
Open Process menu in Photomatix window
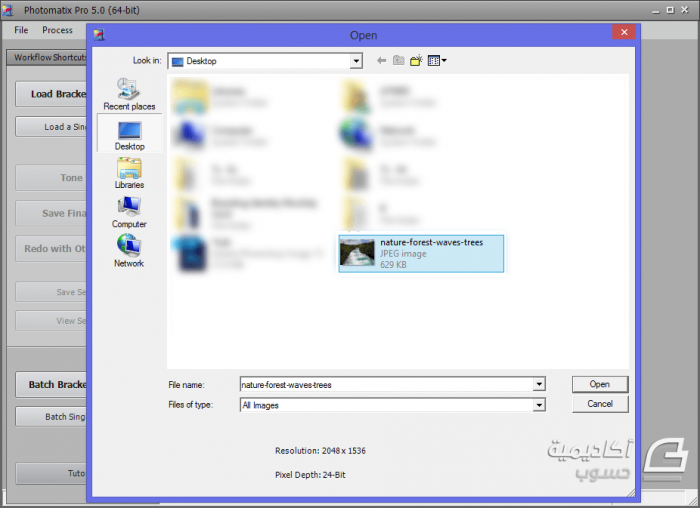point(57,30)
